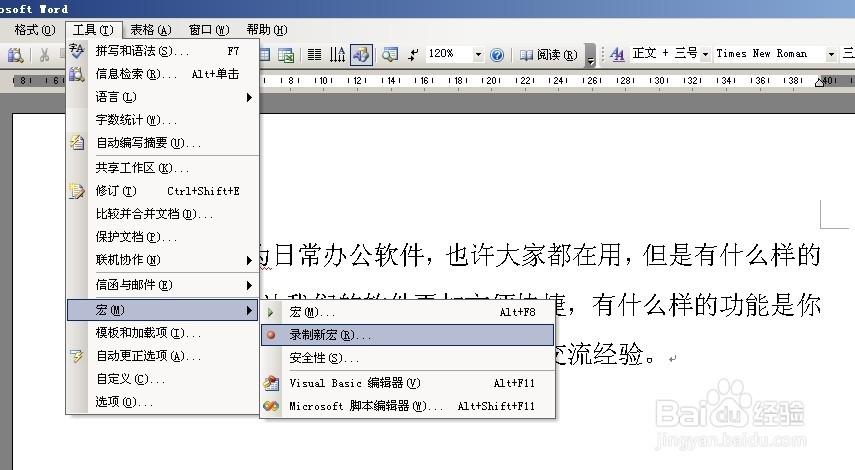Image resolution: width=855 pixels, height=470 pixels.
Task: Click the insert Excel worksheet icon
Action: coord(286,55)
